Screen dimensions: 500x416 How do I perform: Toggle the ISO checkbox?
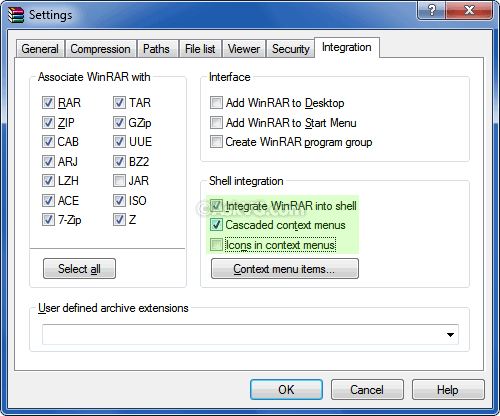pos(119,200)
